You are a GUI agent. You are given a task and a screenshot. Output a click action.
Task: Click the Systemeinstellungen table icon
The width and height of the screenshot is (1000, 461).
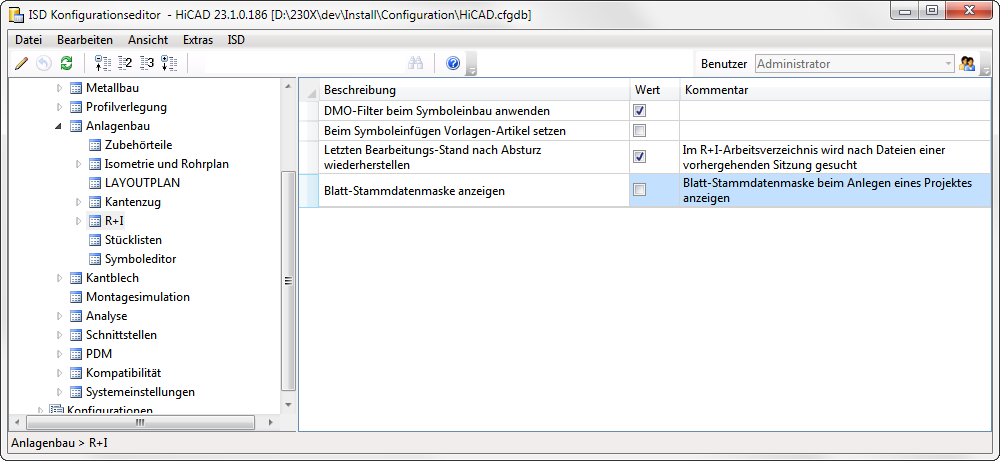click(76, 392)
